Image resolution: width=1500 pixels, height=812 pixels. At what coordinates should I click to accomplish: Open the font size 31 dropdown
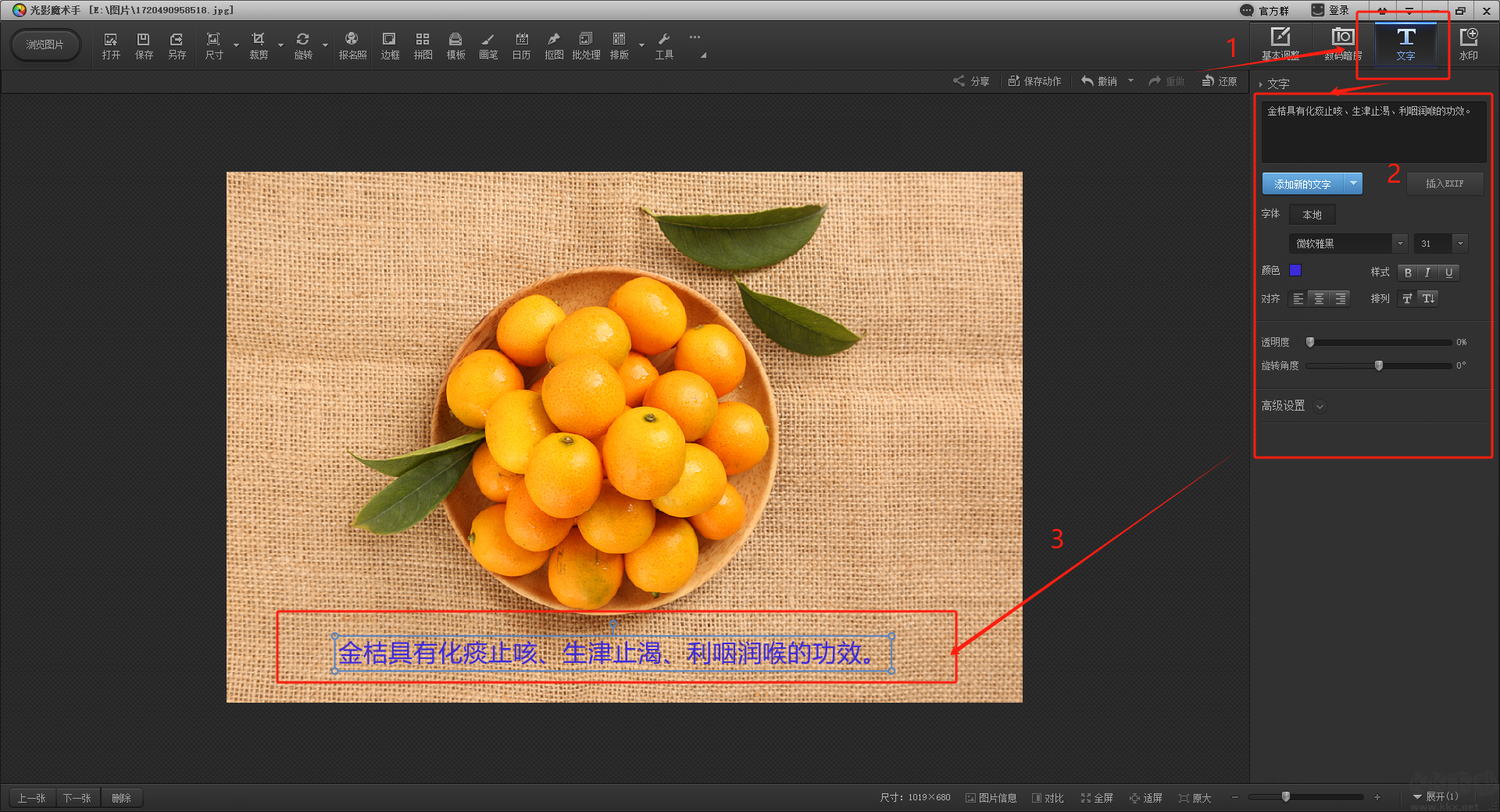point(1459,244)
